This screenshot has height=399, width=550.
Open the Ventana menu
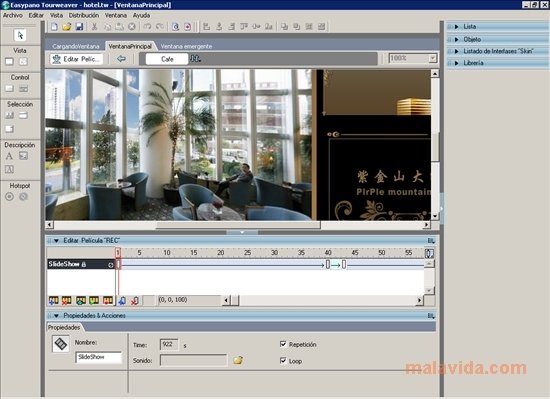116,15
